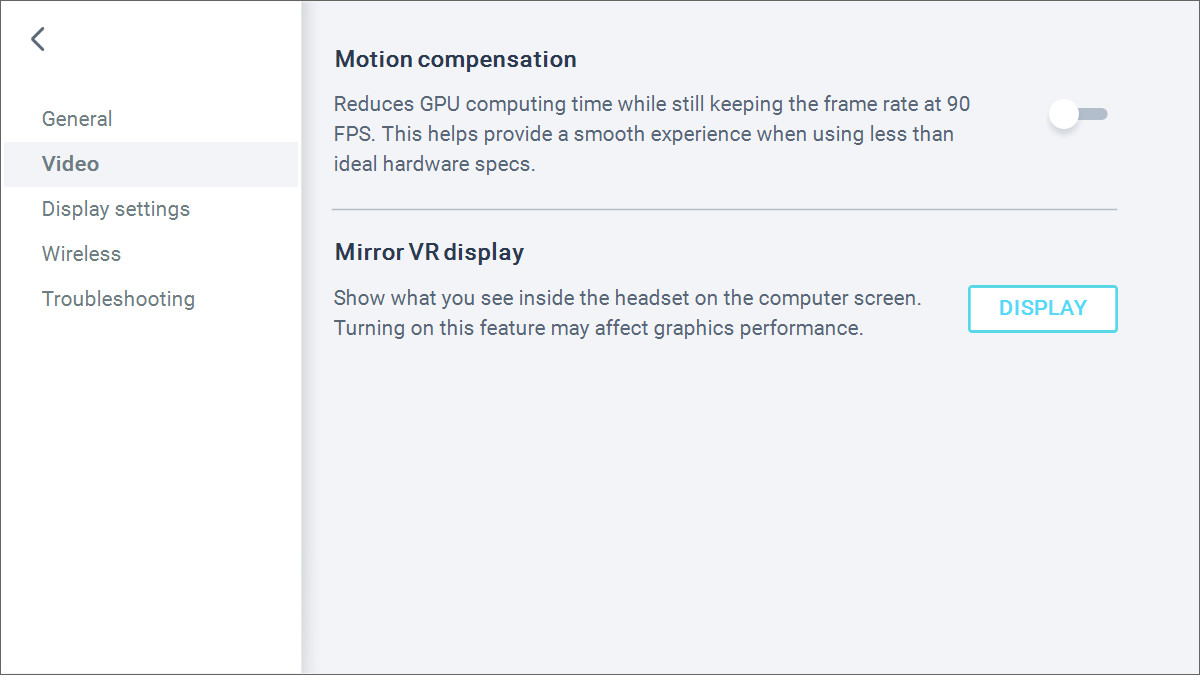Show headset view on computer screen via DISPLAY
The height and width of the screenshot is (675, 1200).
[1042, 308]
